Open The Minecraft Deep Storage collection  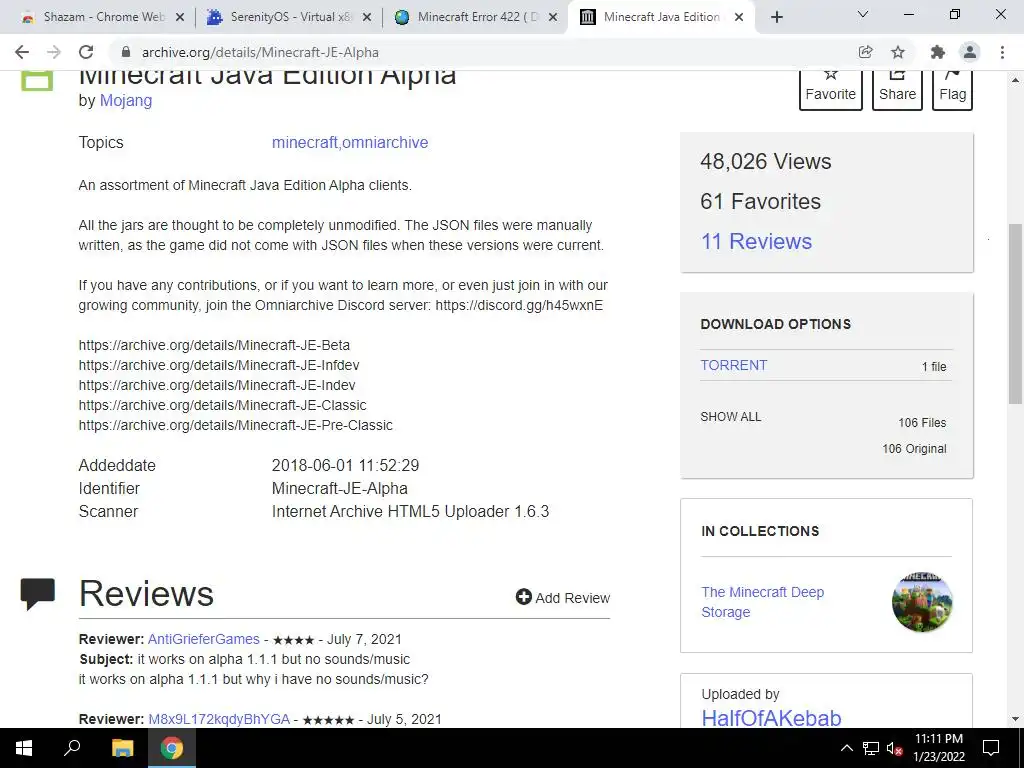[763, 602]
